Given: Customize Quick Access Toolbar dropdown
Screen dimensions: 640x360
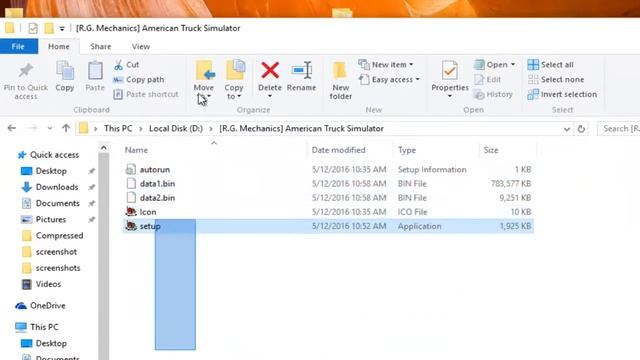Looking at the screenshot, I should tap(62, 29).
